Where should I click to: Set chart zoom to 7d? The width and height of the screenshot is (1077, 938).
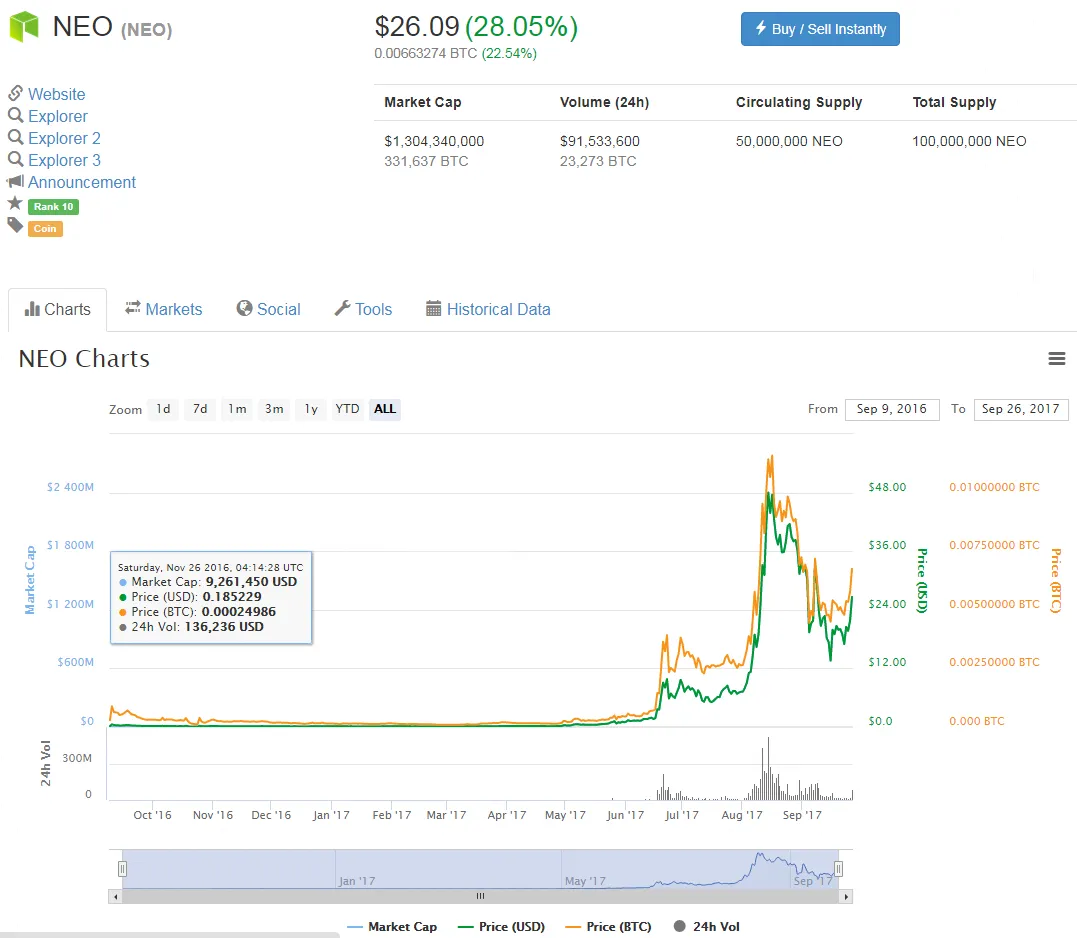[200, 409]
